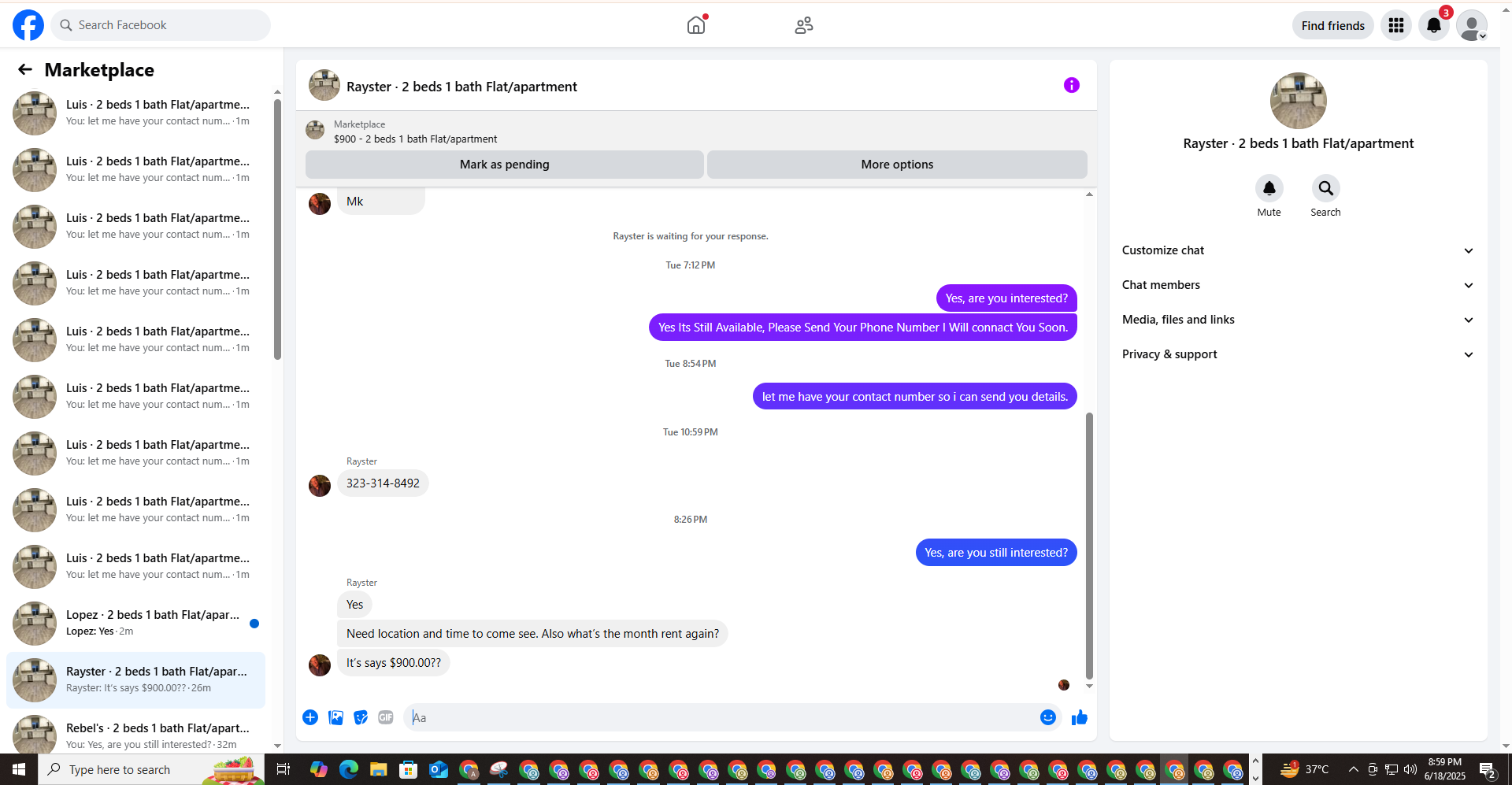Open the taskbar clock showing 8:59 PM
Screen dimensions: 1512x785
click(1445, 769)
